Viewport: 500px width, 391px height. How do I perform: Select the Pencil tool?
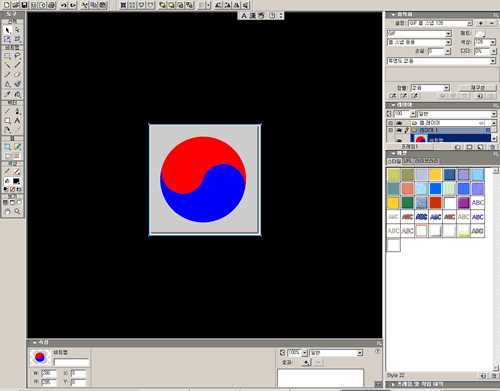coord(7,75)
